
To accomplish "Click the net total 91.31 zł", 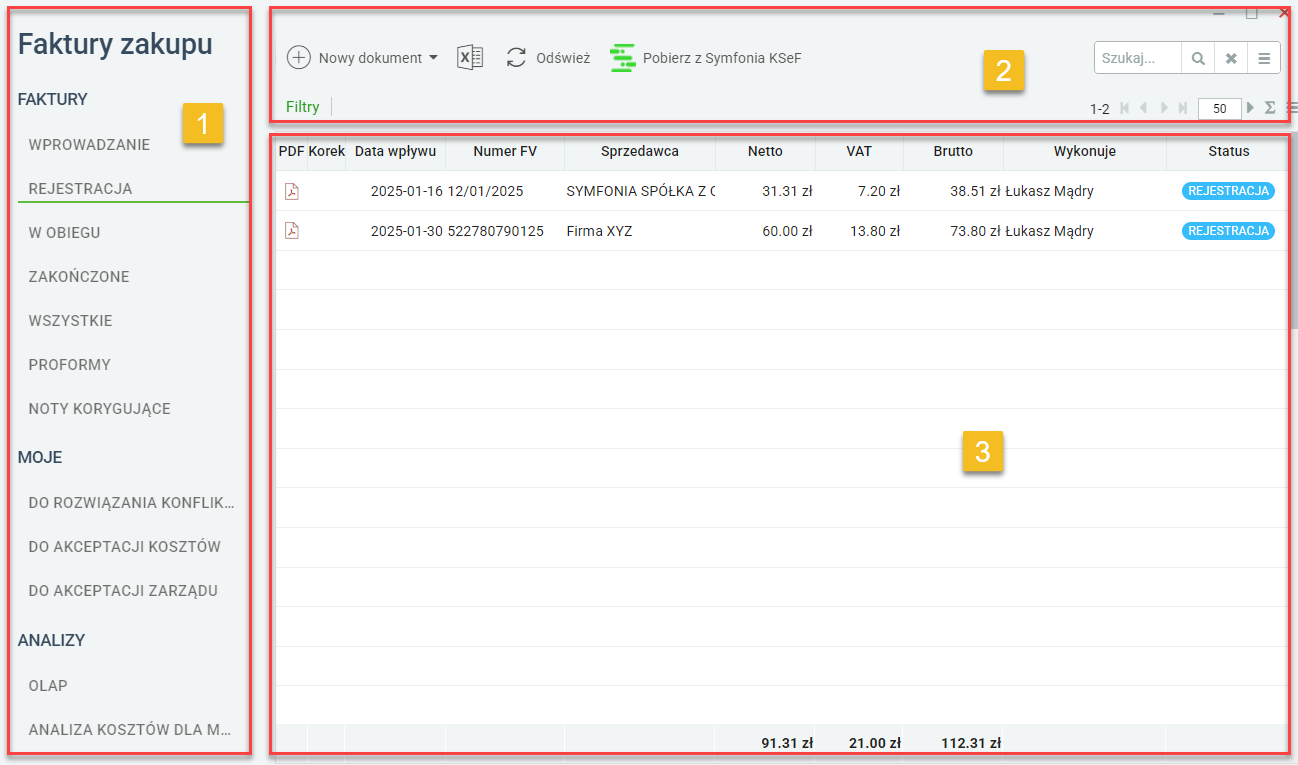I will pyautogui.click(x=787, y=743).
